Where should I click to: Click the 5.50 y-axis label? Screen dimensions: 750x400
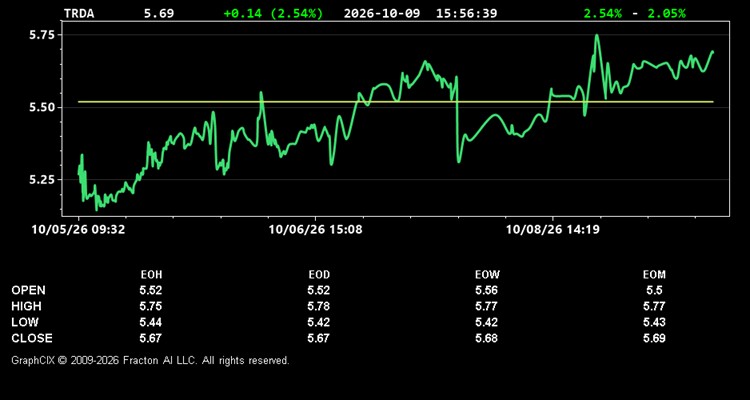[42, 108]
